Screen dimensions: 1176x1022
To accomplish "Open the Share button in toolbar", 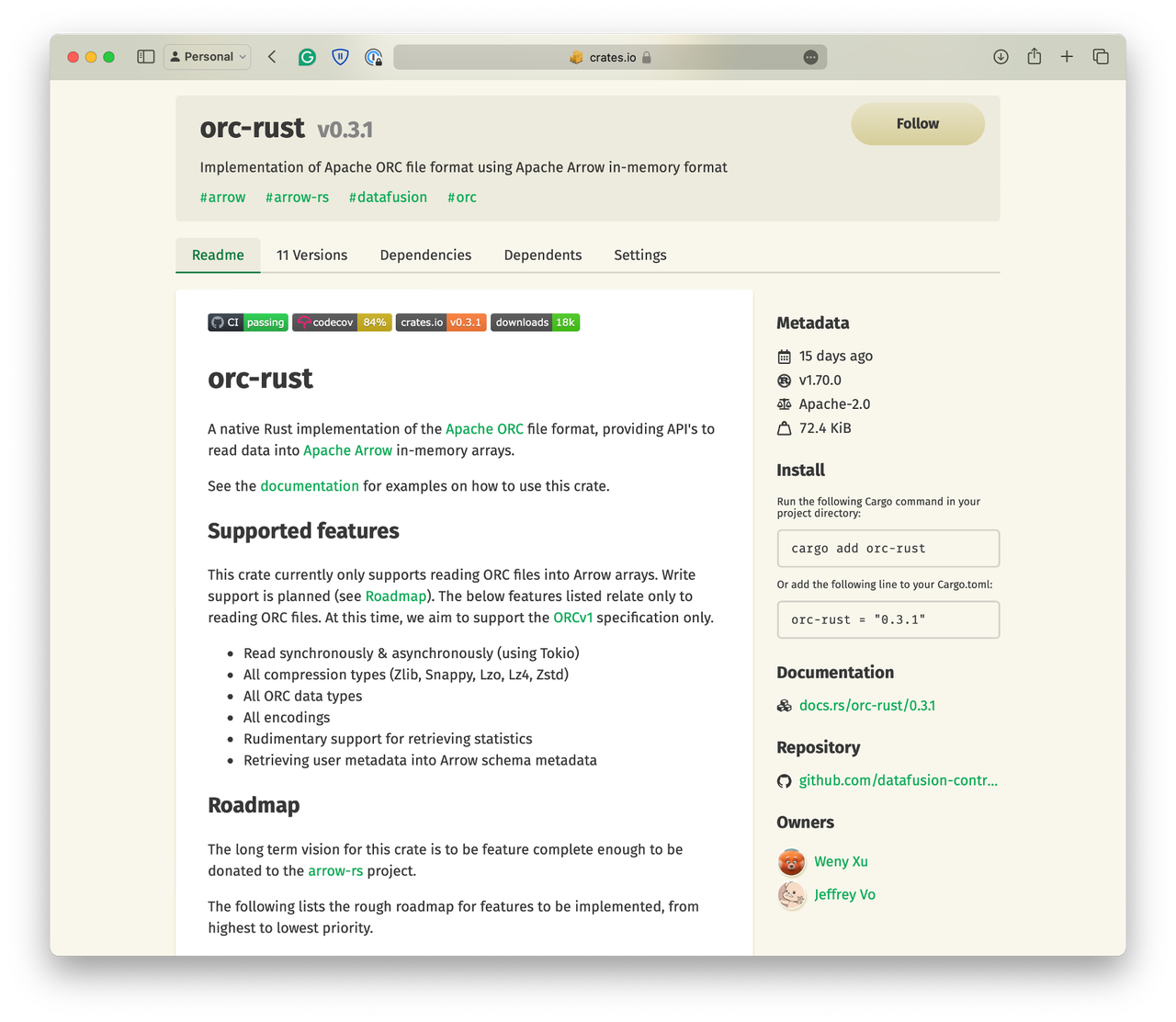I will [1034, 57].
